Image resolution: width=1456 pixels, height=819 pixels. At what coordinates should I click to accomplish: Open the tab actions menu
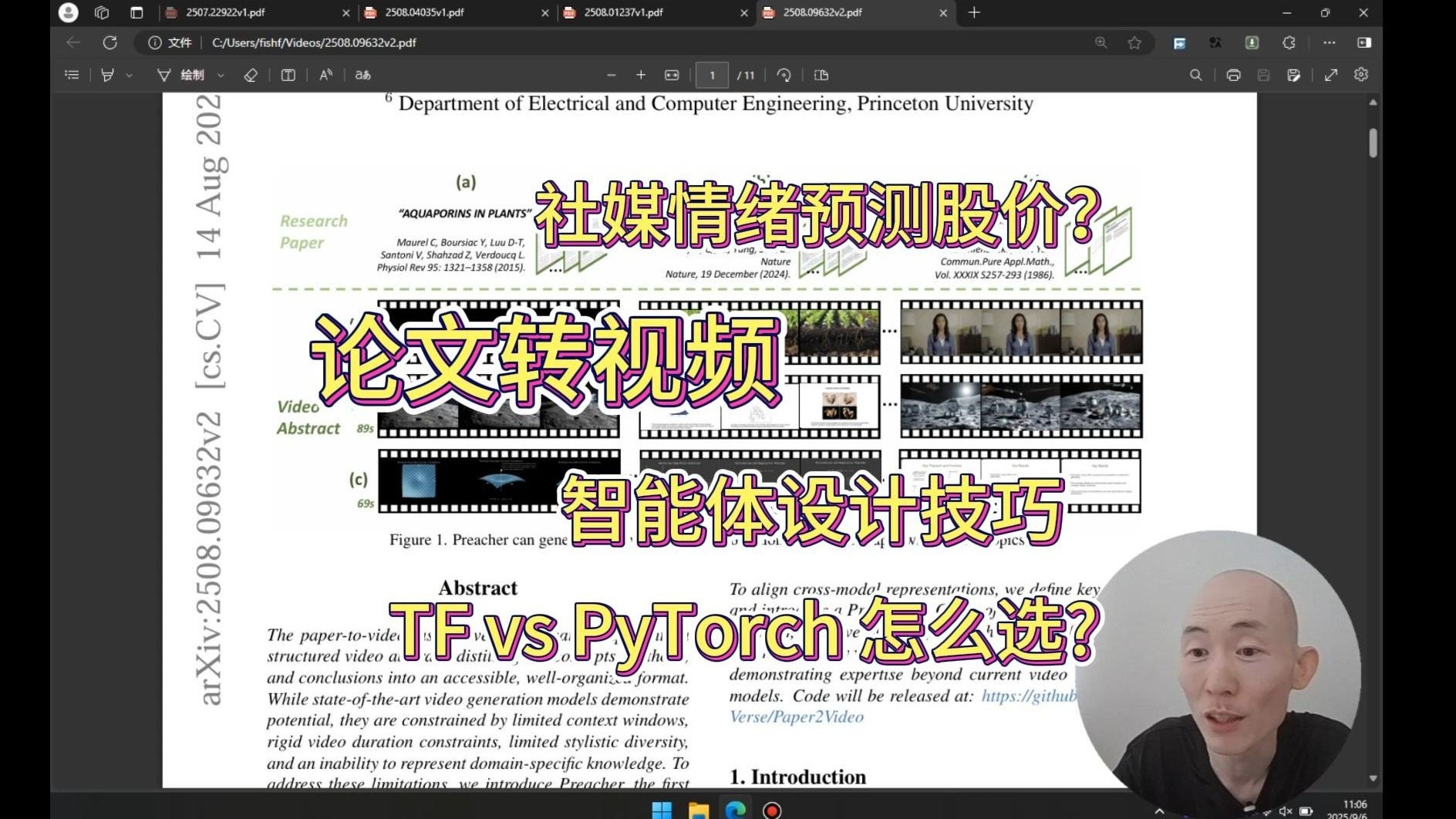tap(136, 12)
